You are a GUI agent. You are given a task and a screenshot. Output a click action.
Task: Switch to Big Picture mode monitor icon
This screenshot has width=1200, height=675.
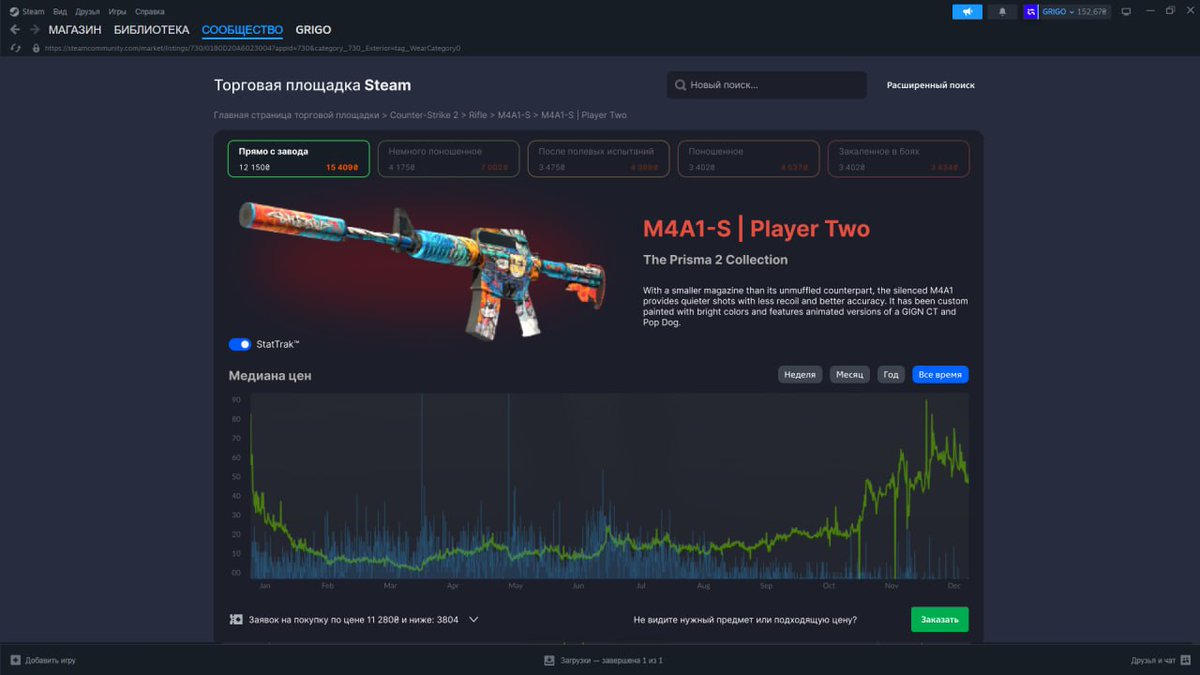(1126, 12)
